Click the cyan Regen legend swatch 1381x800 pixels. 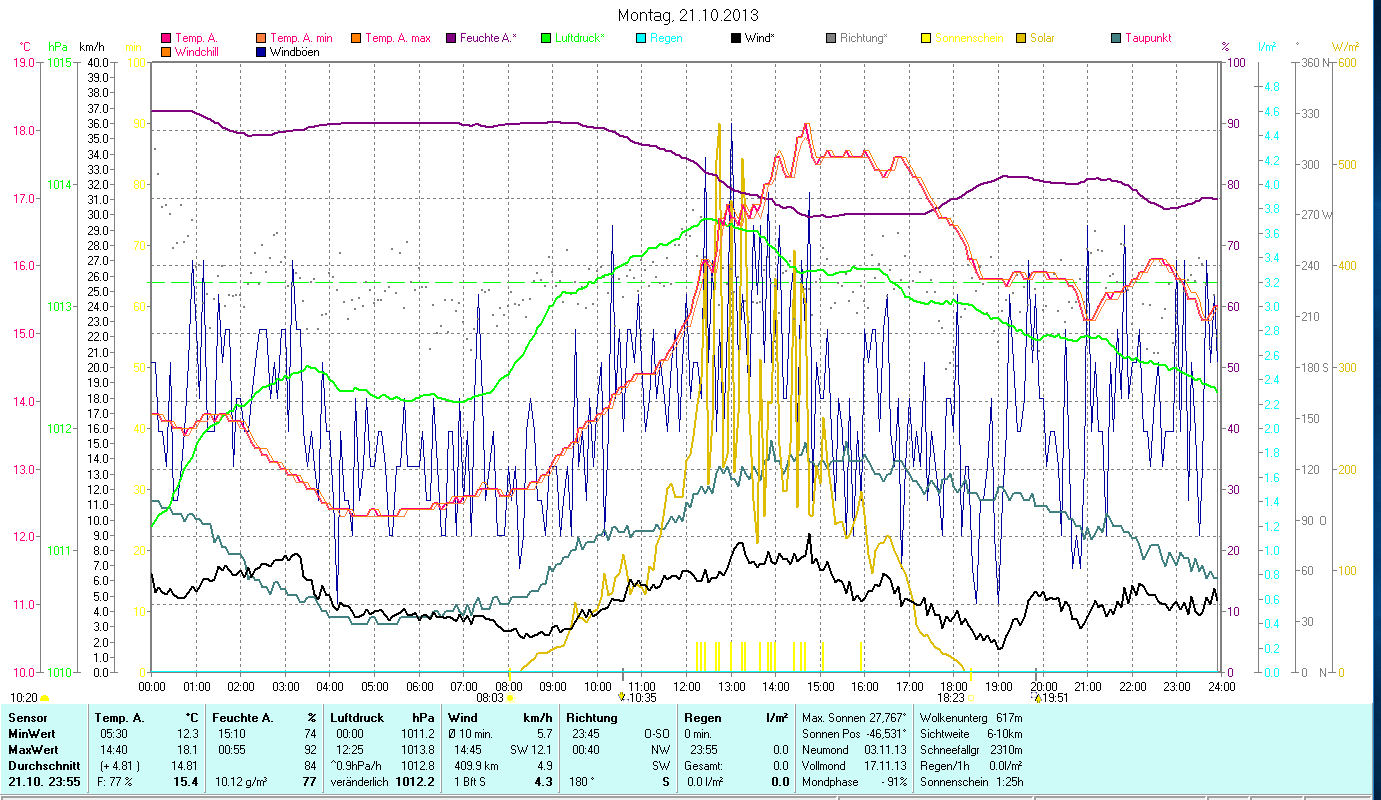[640, 38]
